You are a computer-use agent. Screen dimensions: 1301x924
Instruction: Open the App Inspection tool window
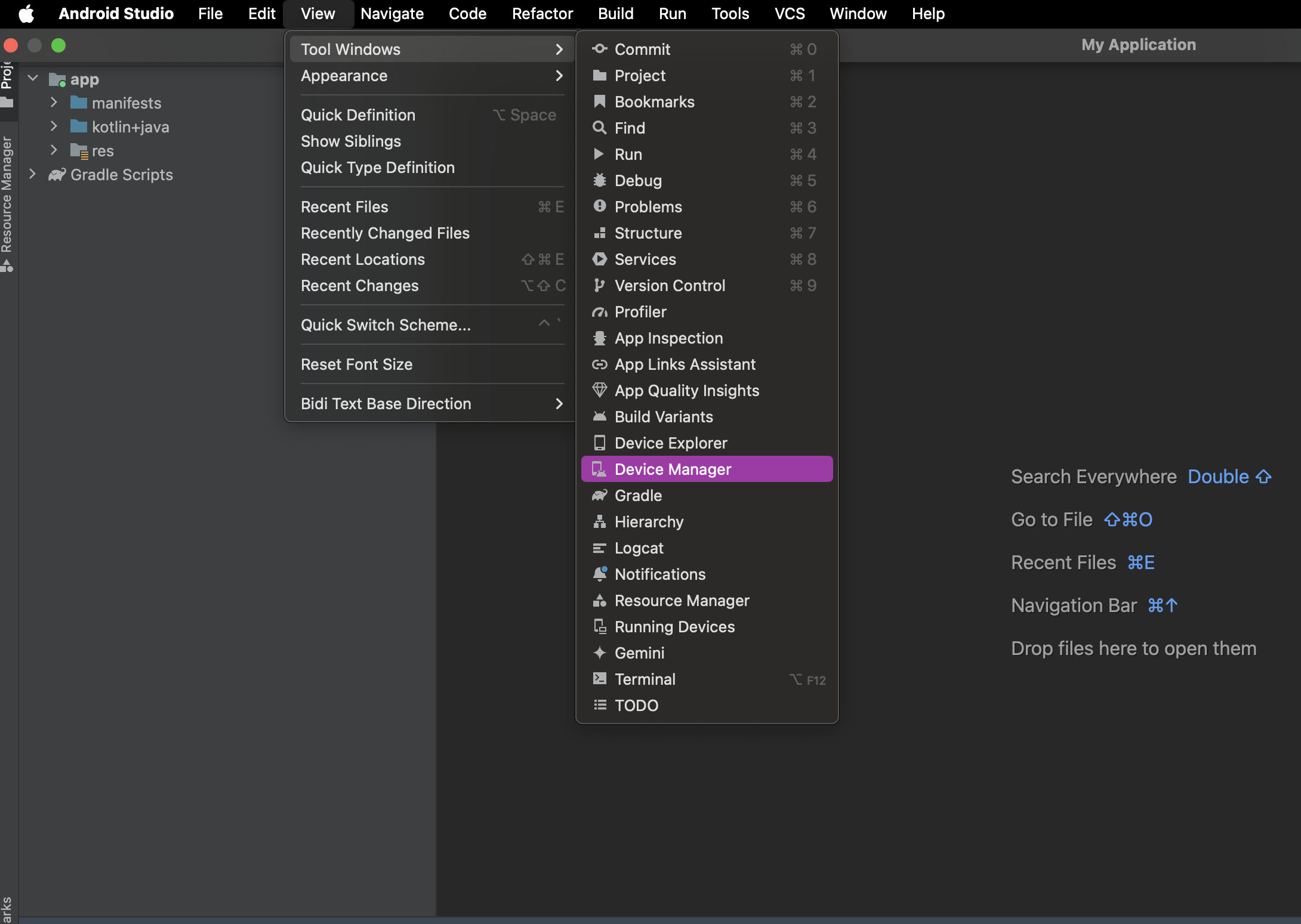[669, 337]
